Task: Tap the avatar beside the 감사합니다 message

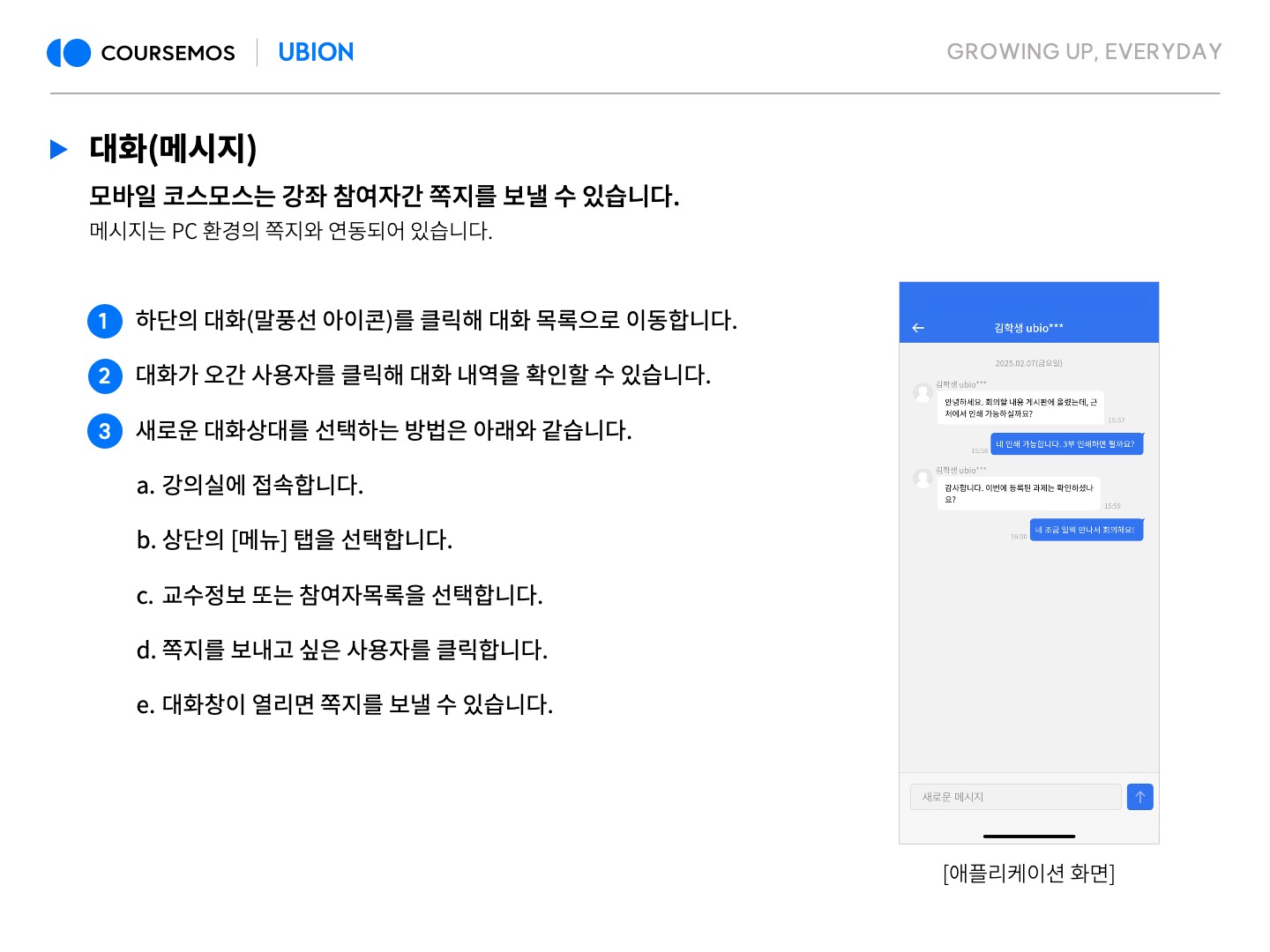Action: 923,479
